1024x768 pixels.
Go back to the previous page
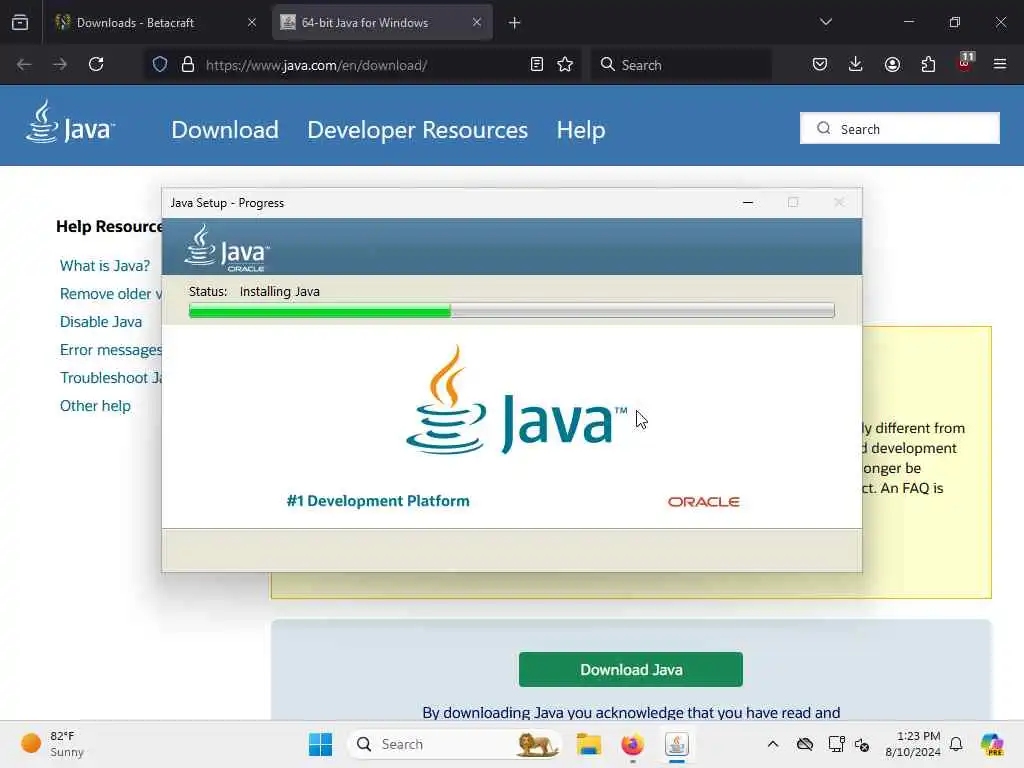24,64
